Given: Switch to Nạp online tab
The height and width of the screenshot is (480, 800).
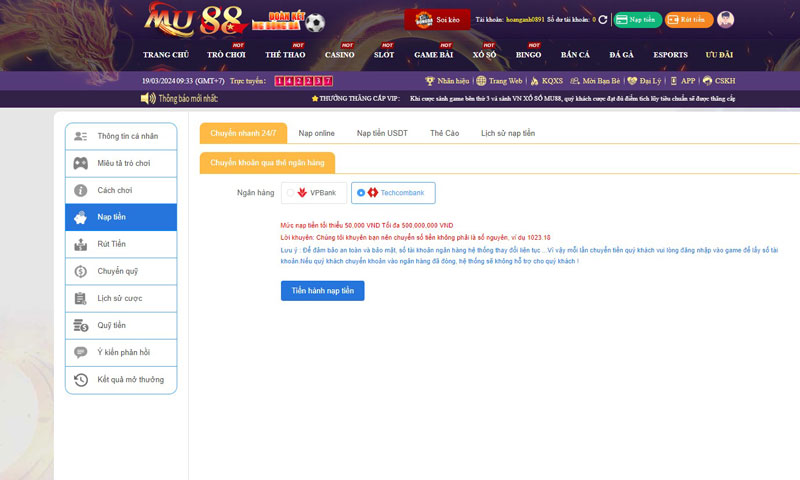Looking at the screenshot, I should pyautogui.click(x=316, y=133).
